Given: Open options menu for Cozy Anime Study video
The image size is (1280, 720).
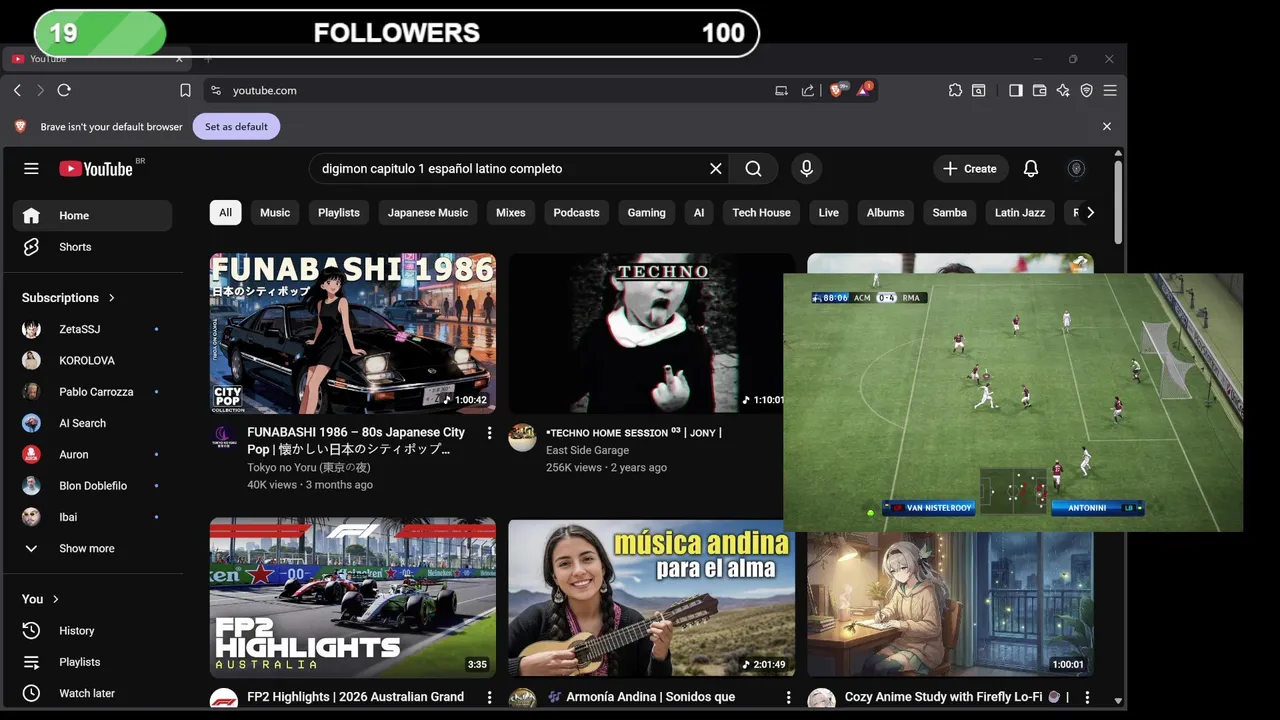Looking at the screenshot, I should pyautogui.click(x=1087, y=697).
